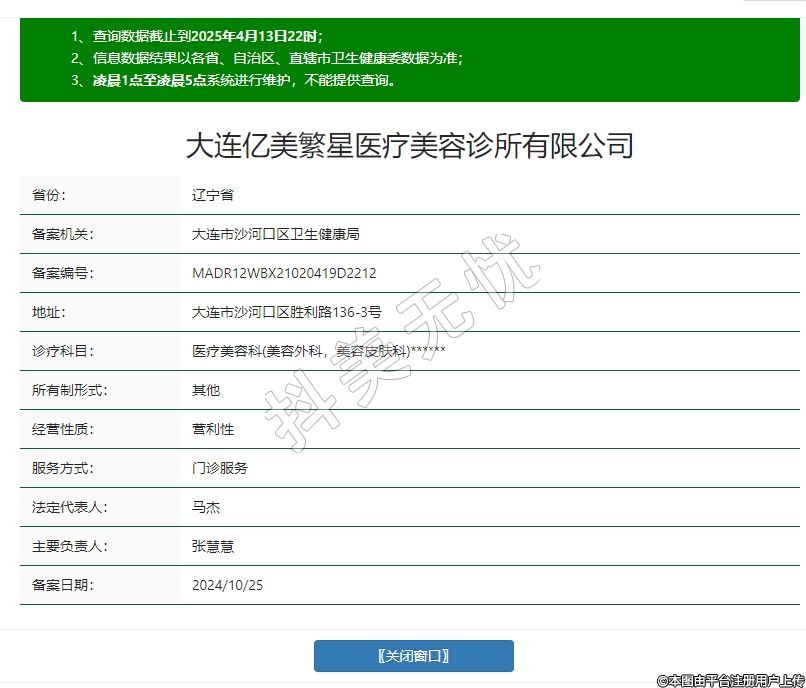This screenshot has height=688, width=806.
Task: Click the 服务方式 value 门诊服务
Action: coord(220,468)
